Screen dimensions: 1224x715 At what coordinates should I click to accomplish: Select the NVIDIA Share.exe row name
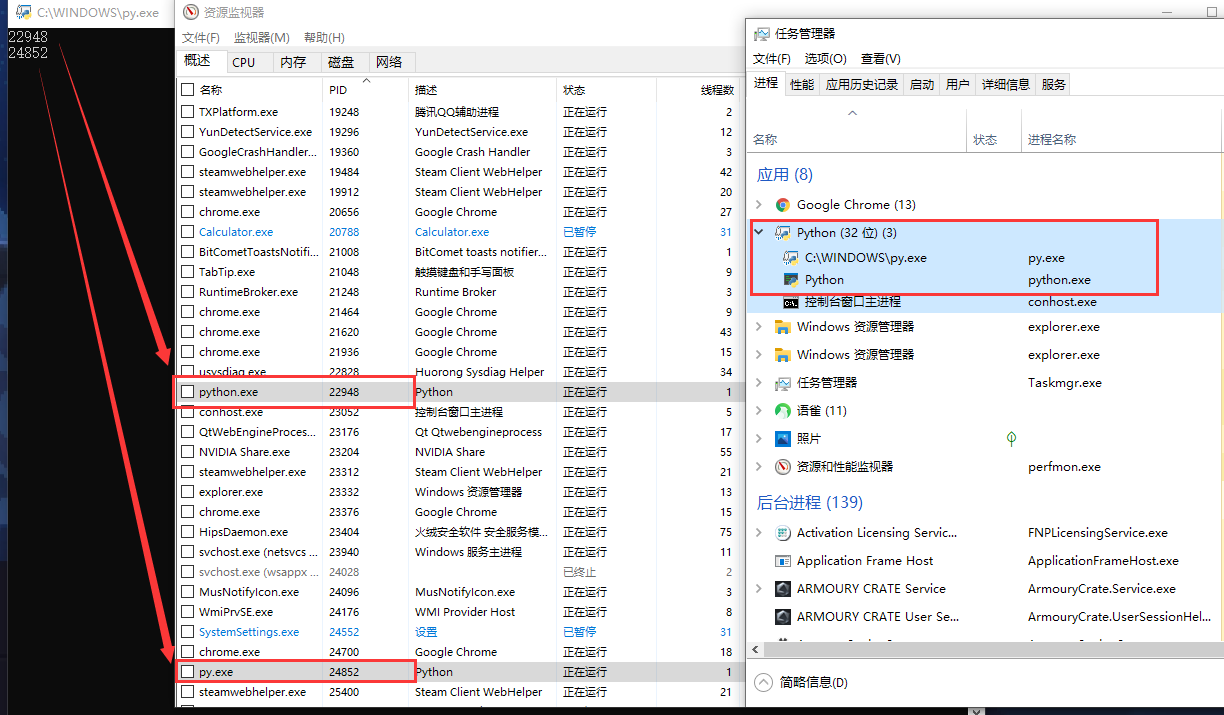pyautogui.click(x=244, y=452)
